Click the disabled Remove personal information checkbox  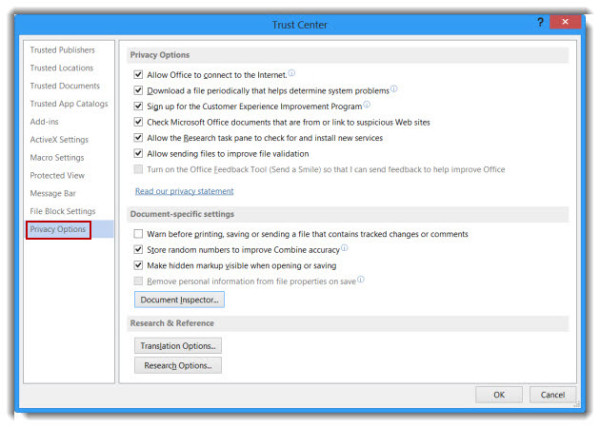(138, 281)
